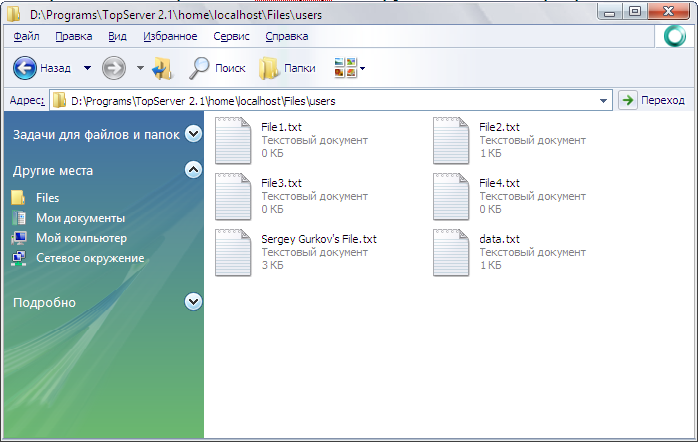This screenshot has width=698, height=442.
Task: Click the Сетевое окружение sidebar icon
Action: pos(18,258)
